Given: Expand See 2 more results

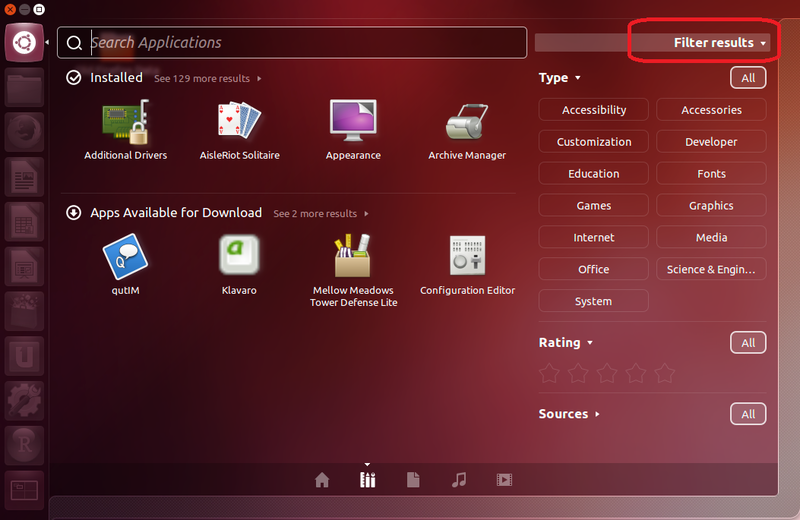Looking at the screenshot, I should 320,213.
